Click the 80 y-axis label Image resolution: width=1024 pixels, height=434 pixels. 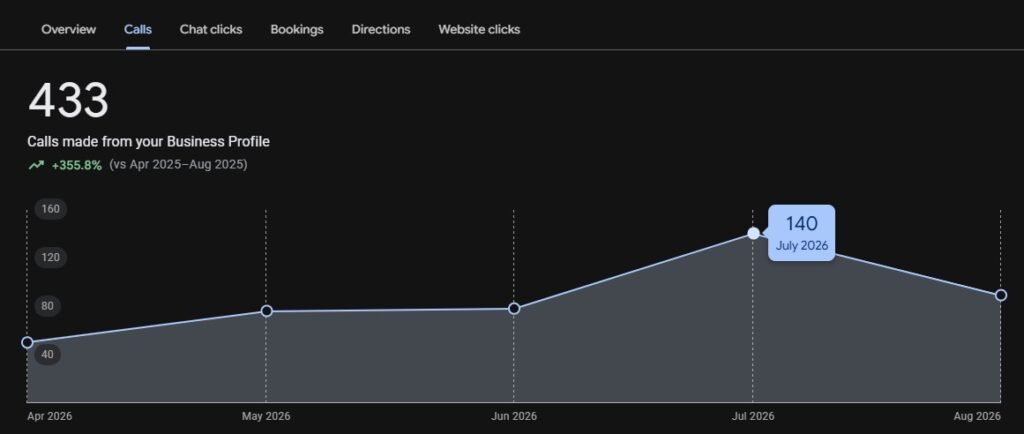48,306
